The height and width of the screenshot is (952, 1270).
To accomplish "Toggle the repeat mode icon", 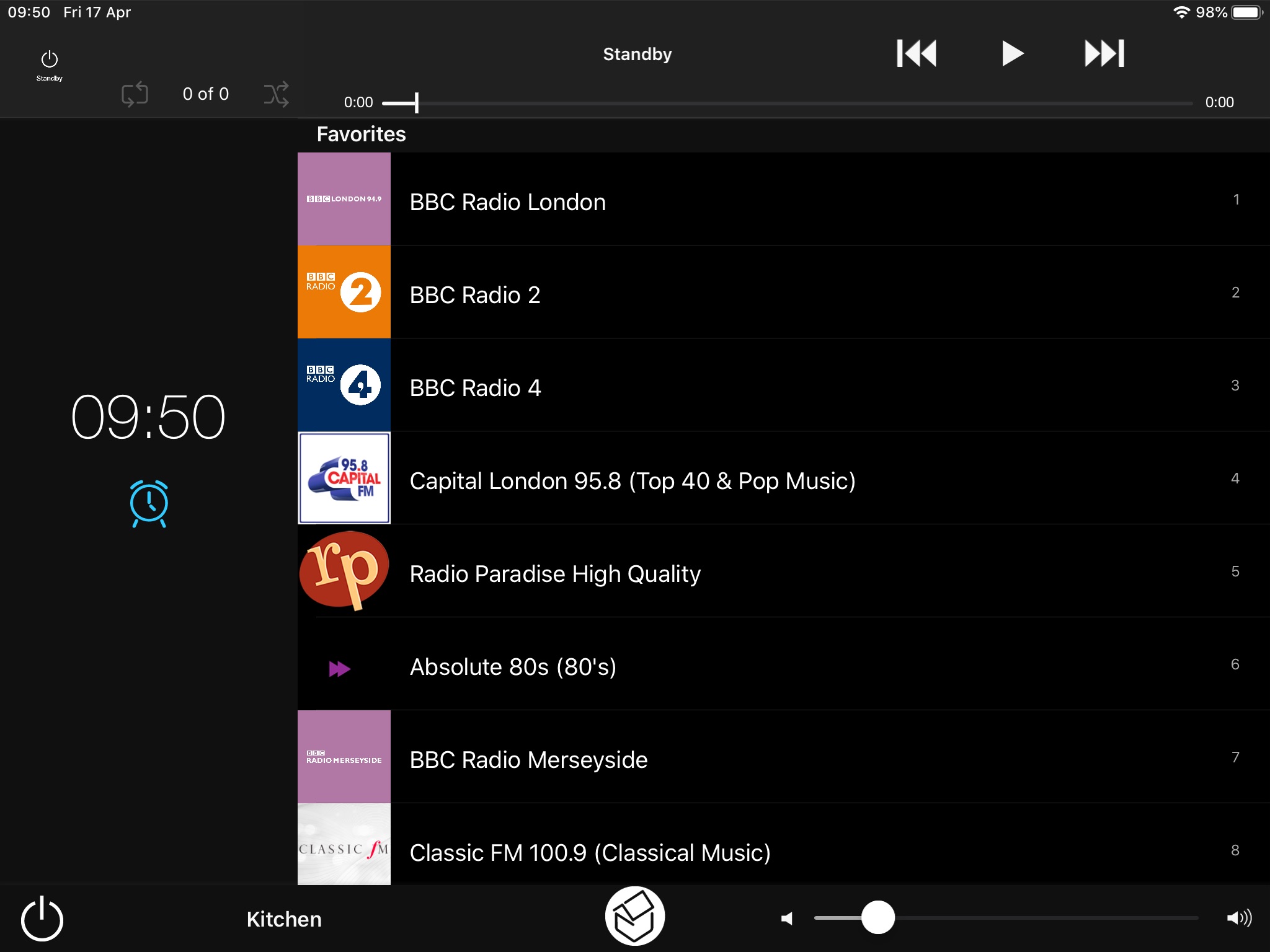I will click(135, 94).
